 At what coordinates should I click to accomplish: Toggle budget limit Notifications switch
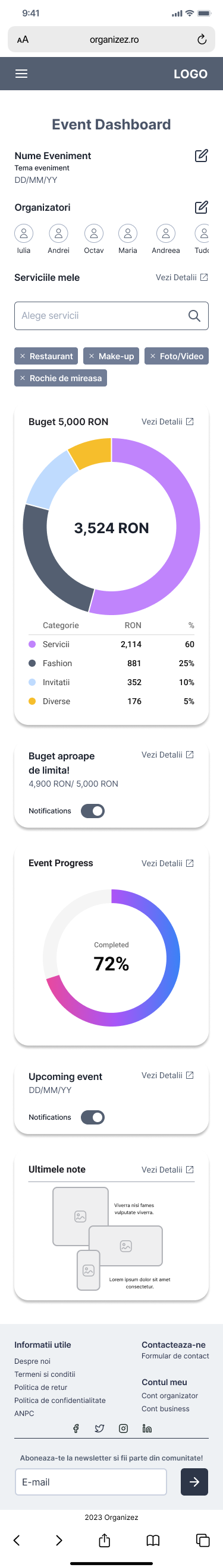[x=93, y=811]
